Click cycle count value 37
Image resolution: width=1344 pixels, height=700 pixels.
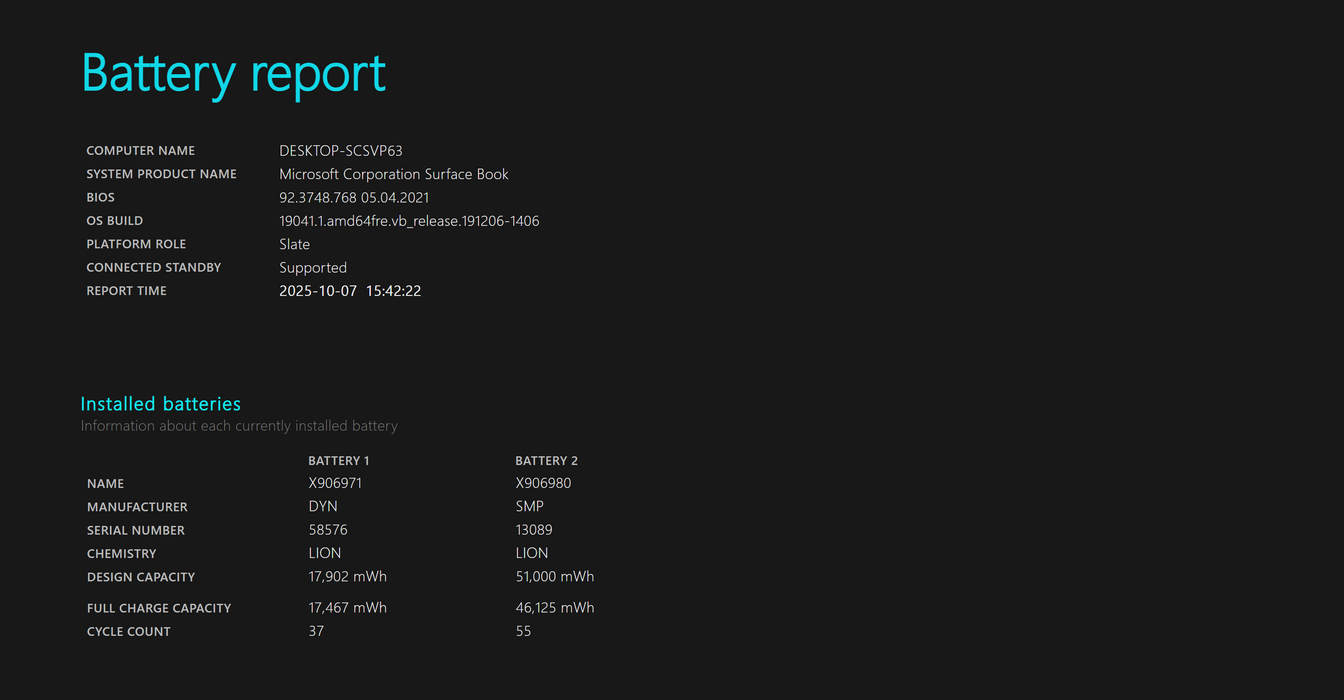point(316,631)
